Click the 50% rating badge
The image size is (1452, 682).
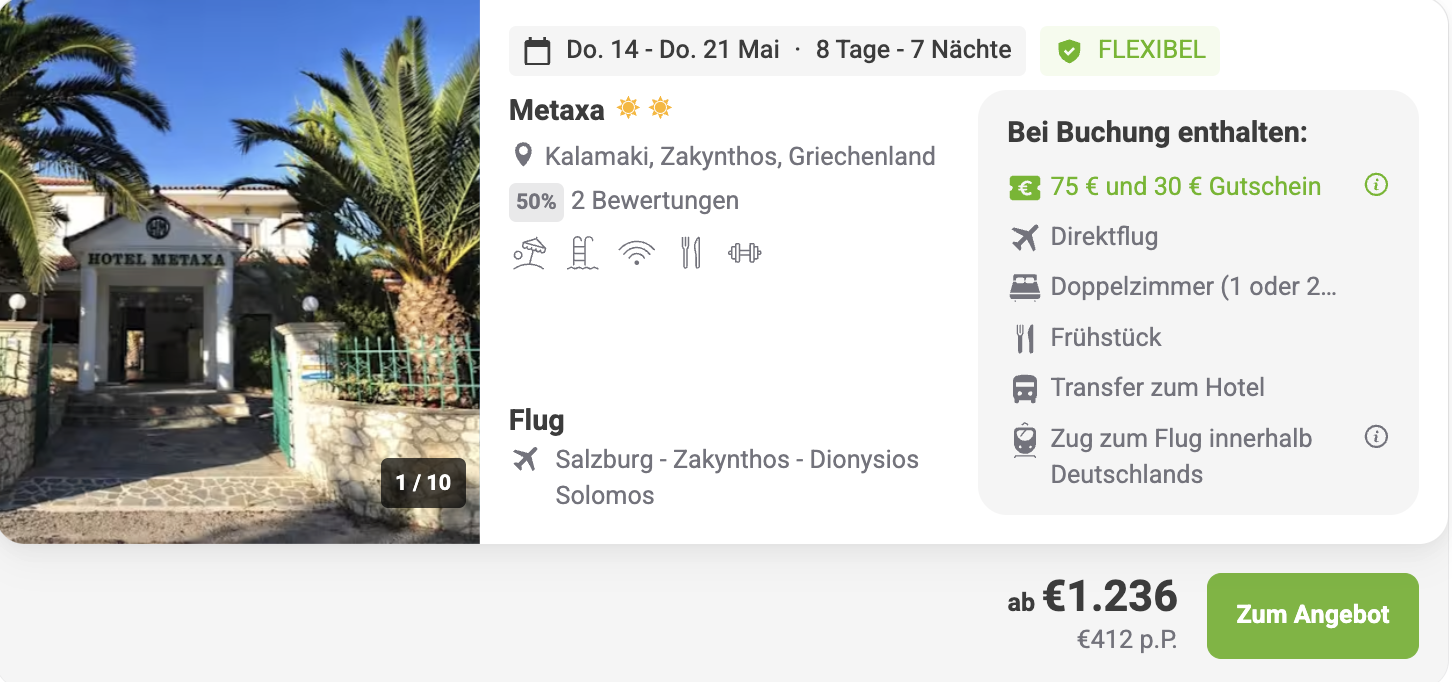tap(536, 202)
